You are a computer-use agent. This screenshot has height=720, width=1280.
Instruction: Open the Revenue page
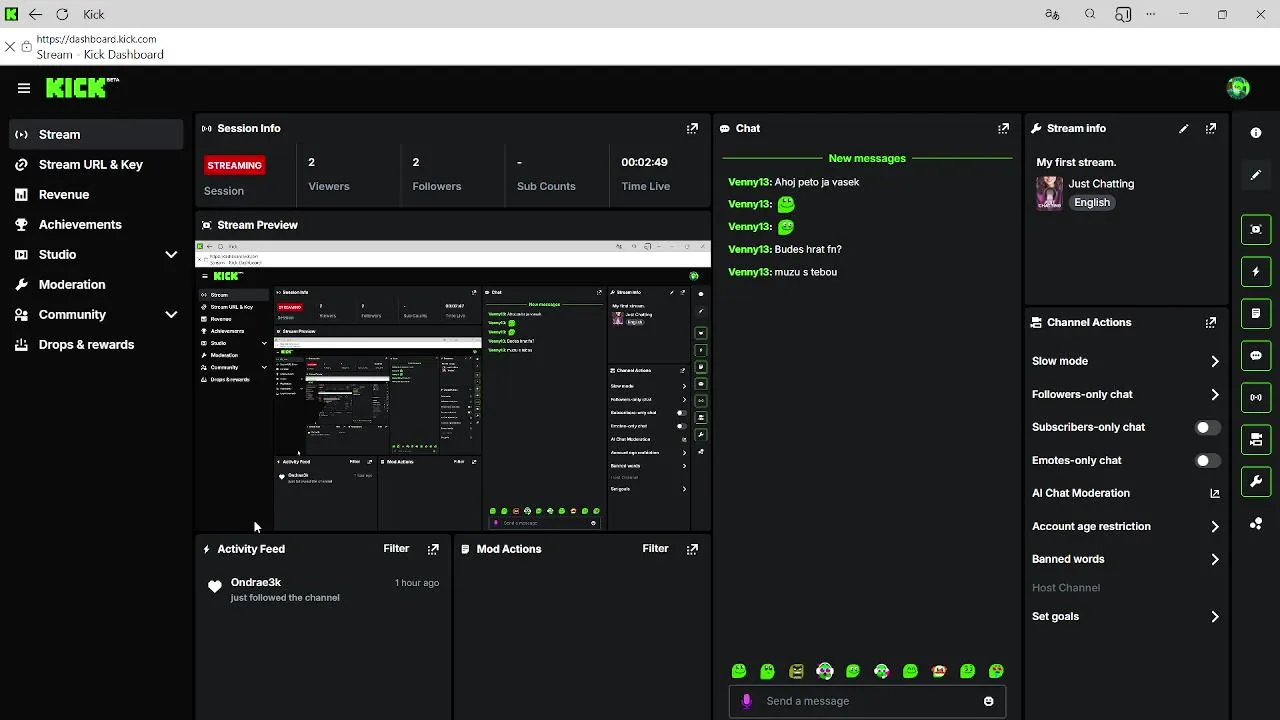pos(96,194)
